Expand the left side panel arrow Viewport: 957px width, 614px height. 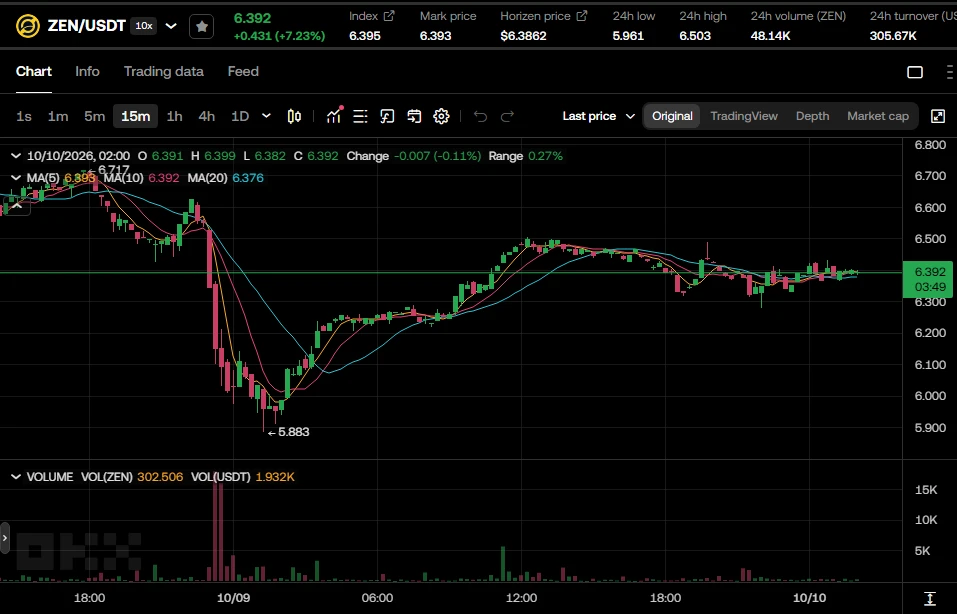pyautogui.click(x=5, y=538)
